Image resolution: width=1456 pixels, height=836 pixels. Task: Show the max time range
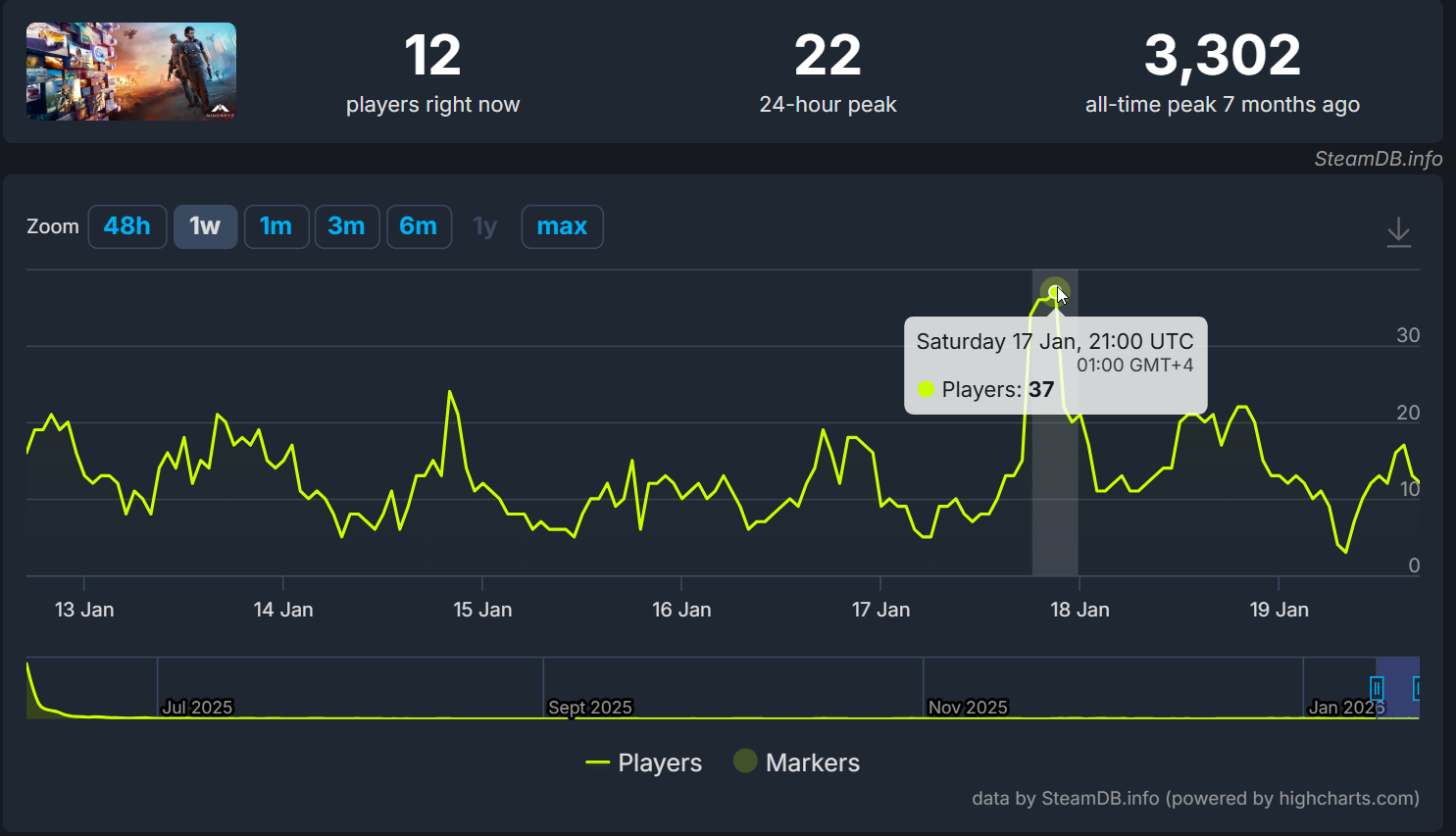[x=562, y=226]
